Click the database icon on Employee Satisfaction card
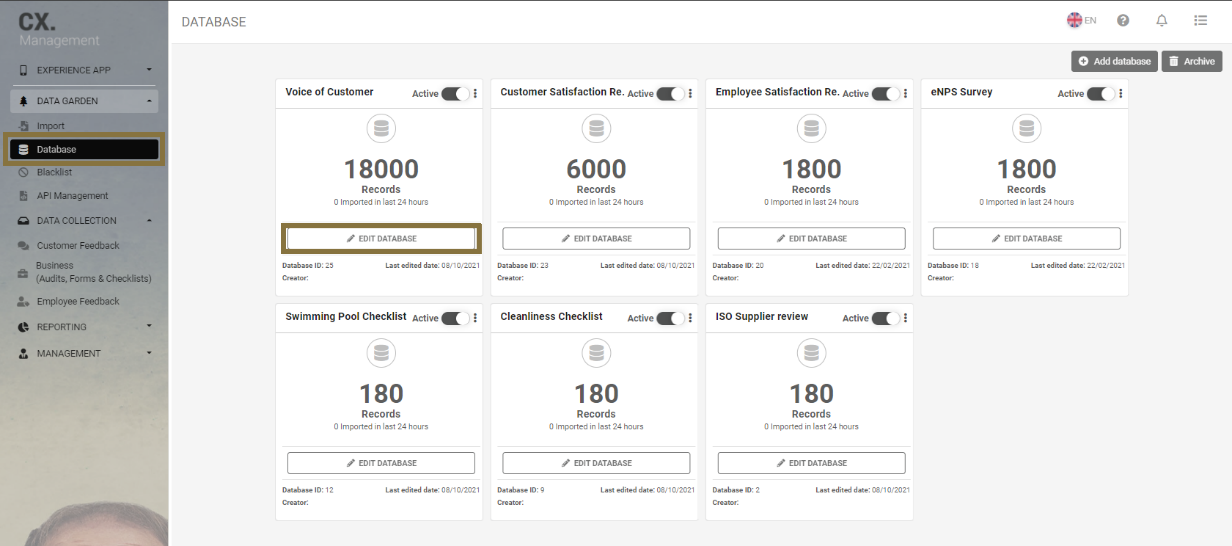 tap(811, 129)
